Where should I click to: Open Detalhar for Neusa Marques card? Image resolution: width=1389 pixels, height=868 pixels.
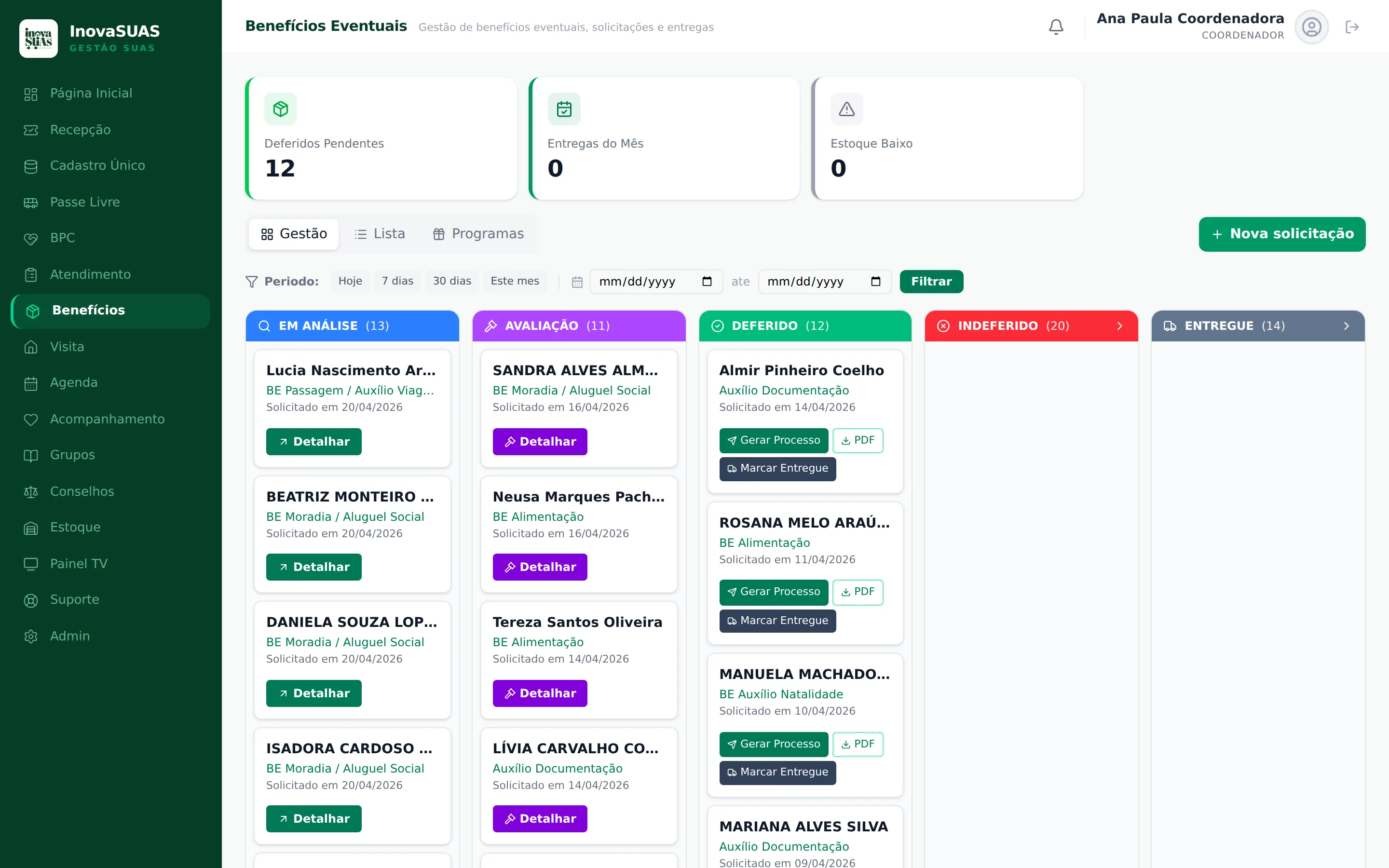[540, 567]
